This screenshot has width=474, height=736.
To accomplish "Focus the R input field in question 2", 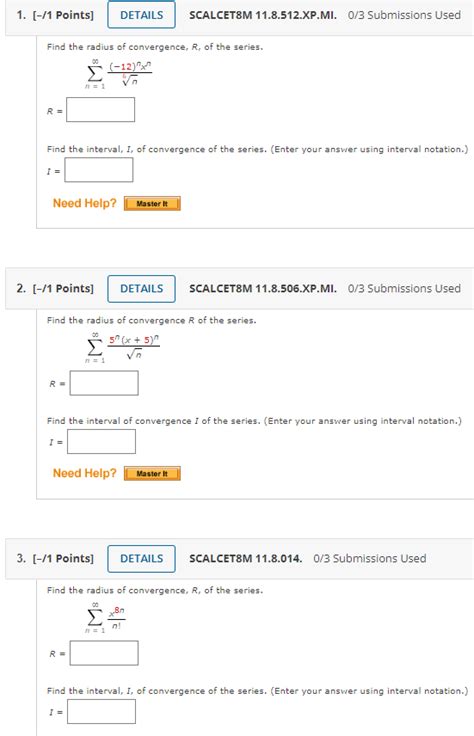I will click(104, 383).
